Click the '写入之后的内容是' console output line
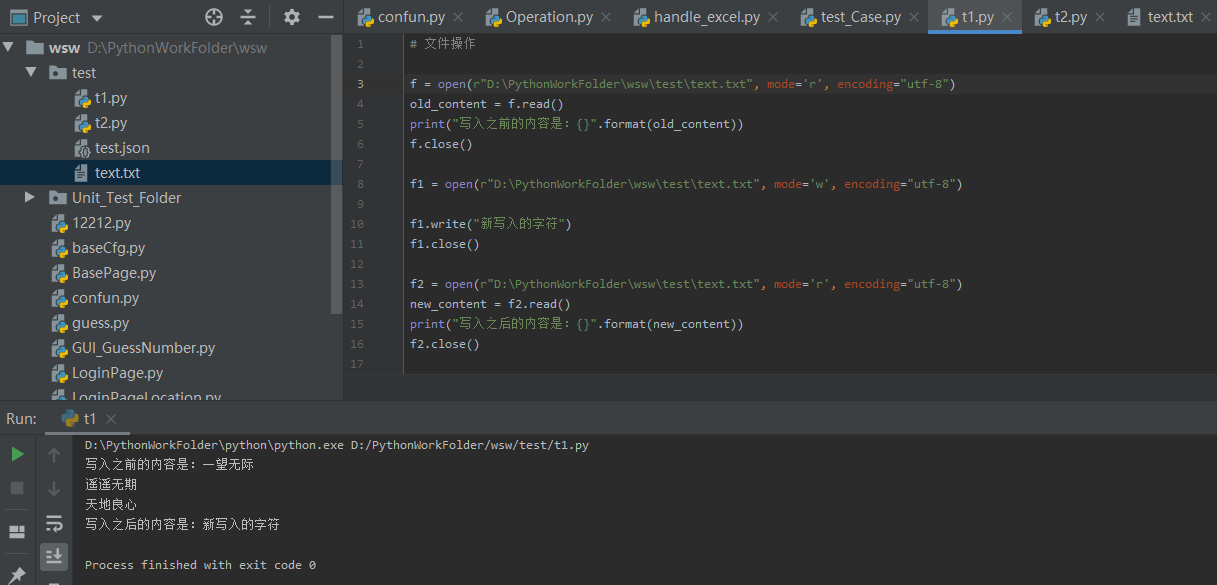Viewport: 1217px width, 585px height. tap(182, 525)
